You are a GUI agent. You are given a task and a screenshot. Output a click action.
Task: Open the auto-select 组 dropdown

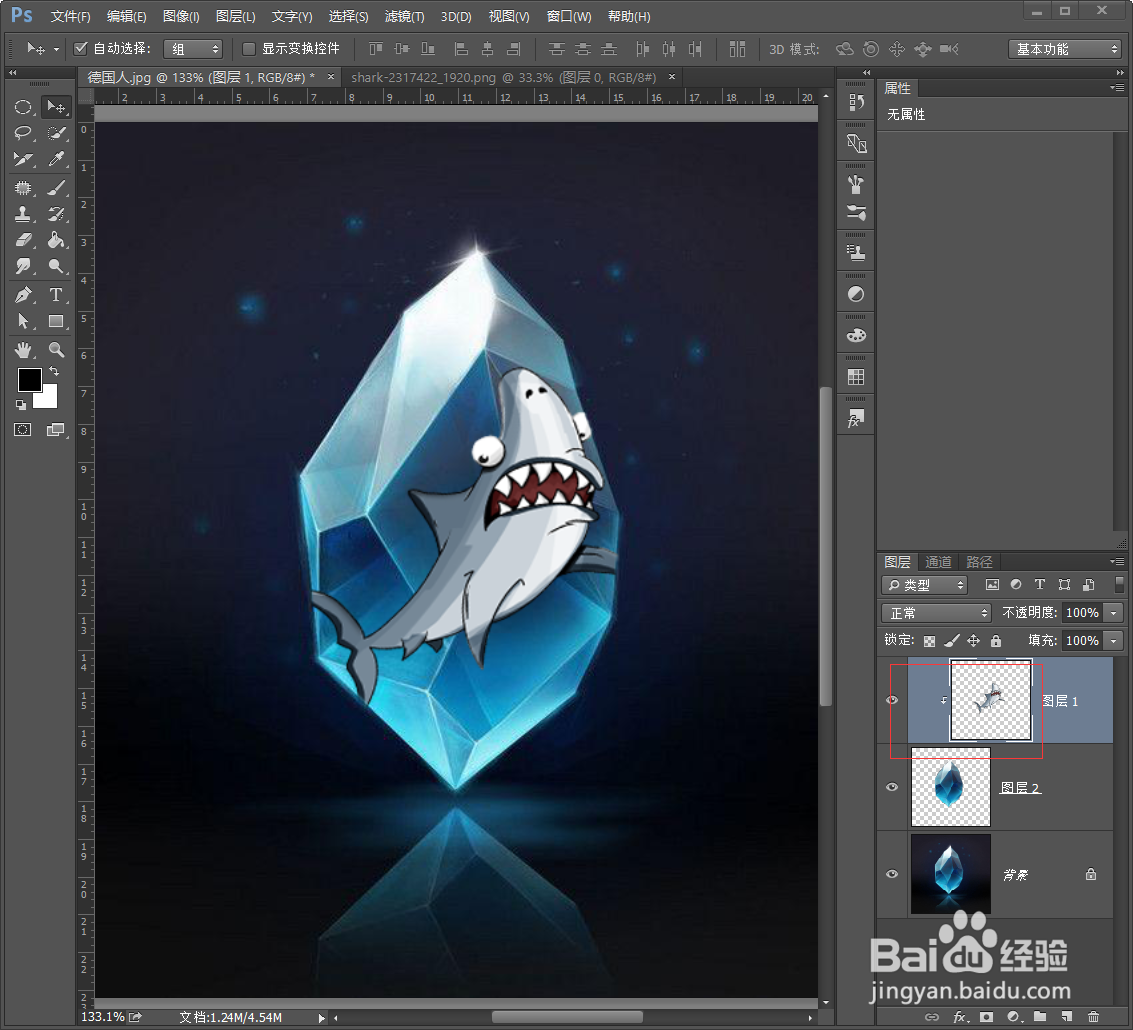[193, 49]
